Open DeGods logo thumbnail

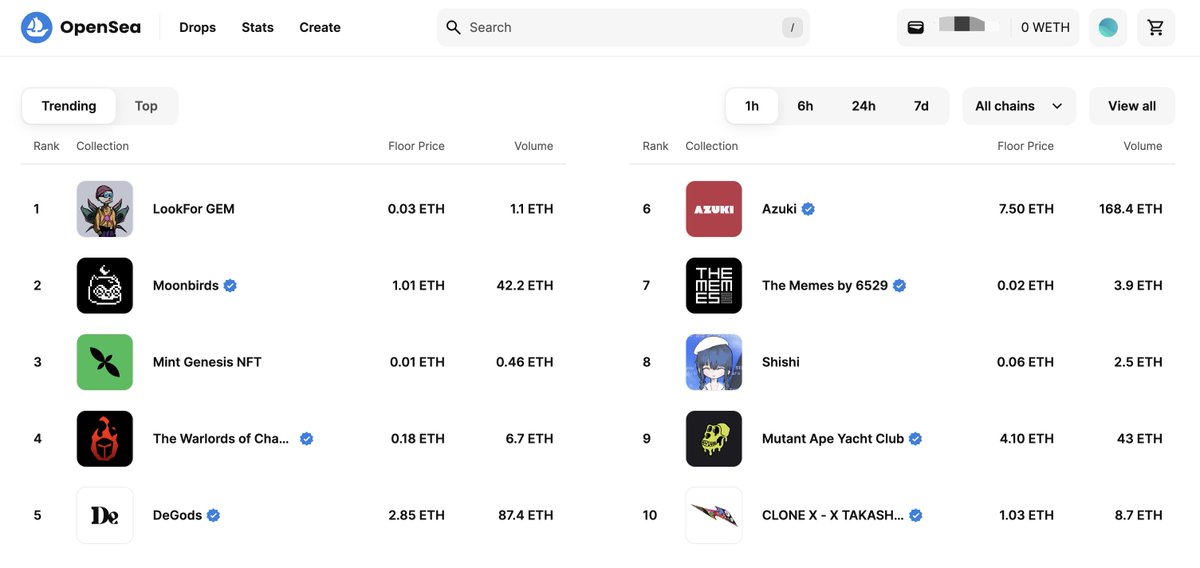pyautogui.click(x=105, y=516)
